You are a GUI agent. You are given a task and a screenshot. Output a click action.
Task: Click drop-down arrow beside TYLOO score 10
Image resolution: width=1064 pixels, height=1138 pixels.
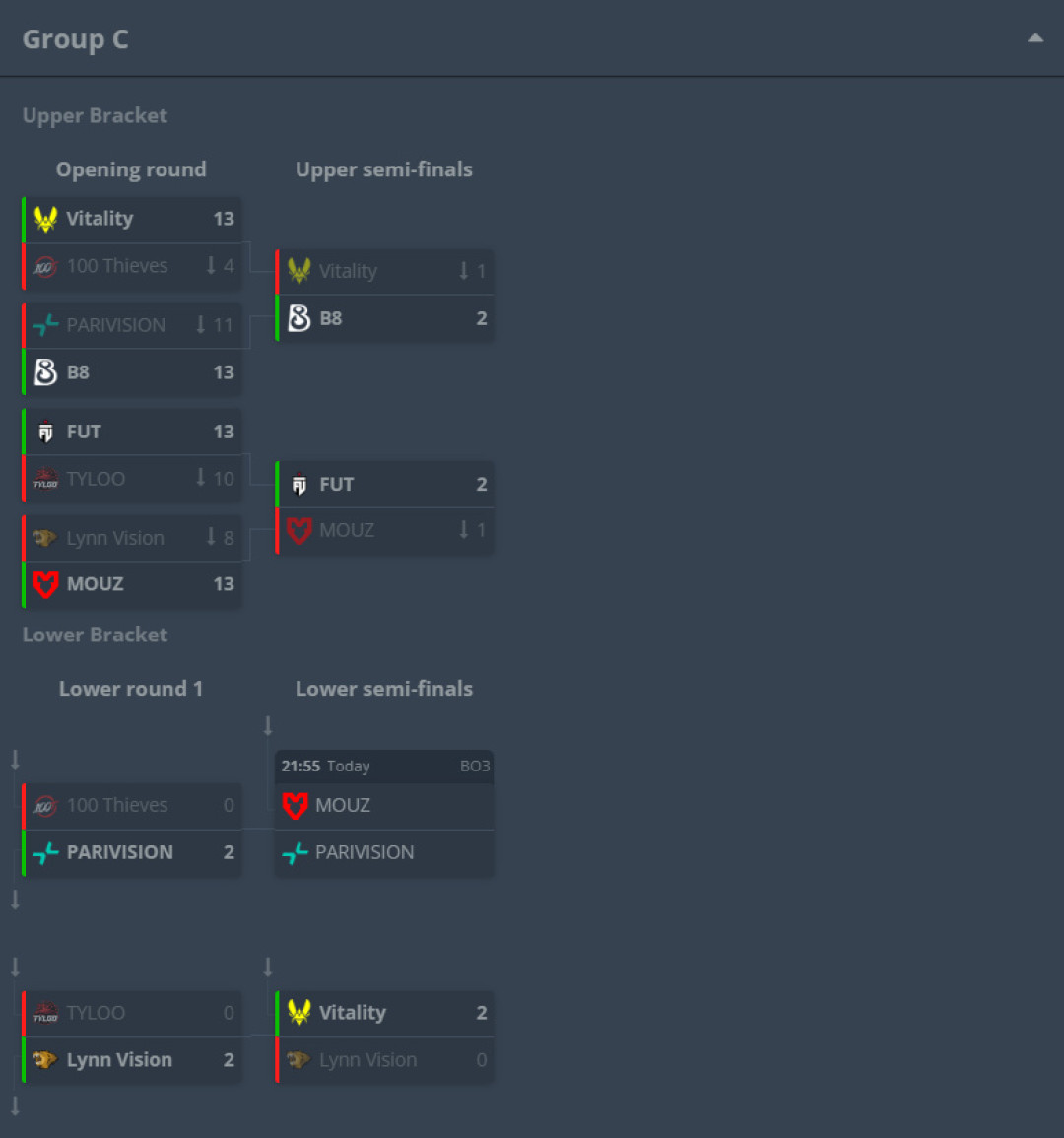pyautogui.click(x=200, y=478)
